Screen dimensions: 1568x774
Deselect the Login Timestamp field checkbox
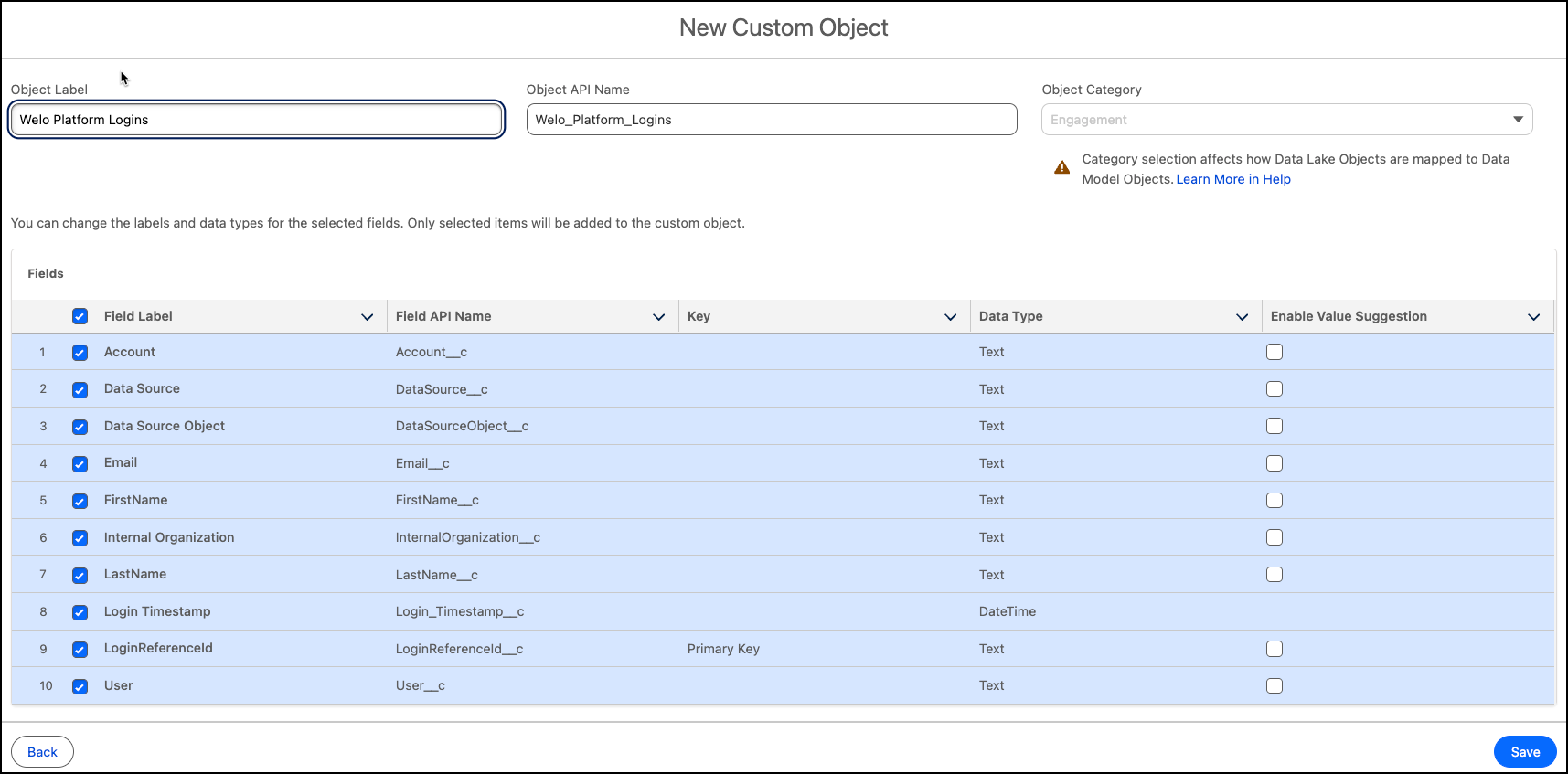pyautogui.click(x=80, y=612)
